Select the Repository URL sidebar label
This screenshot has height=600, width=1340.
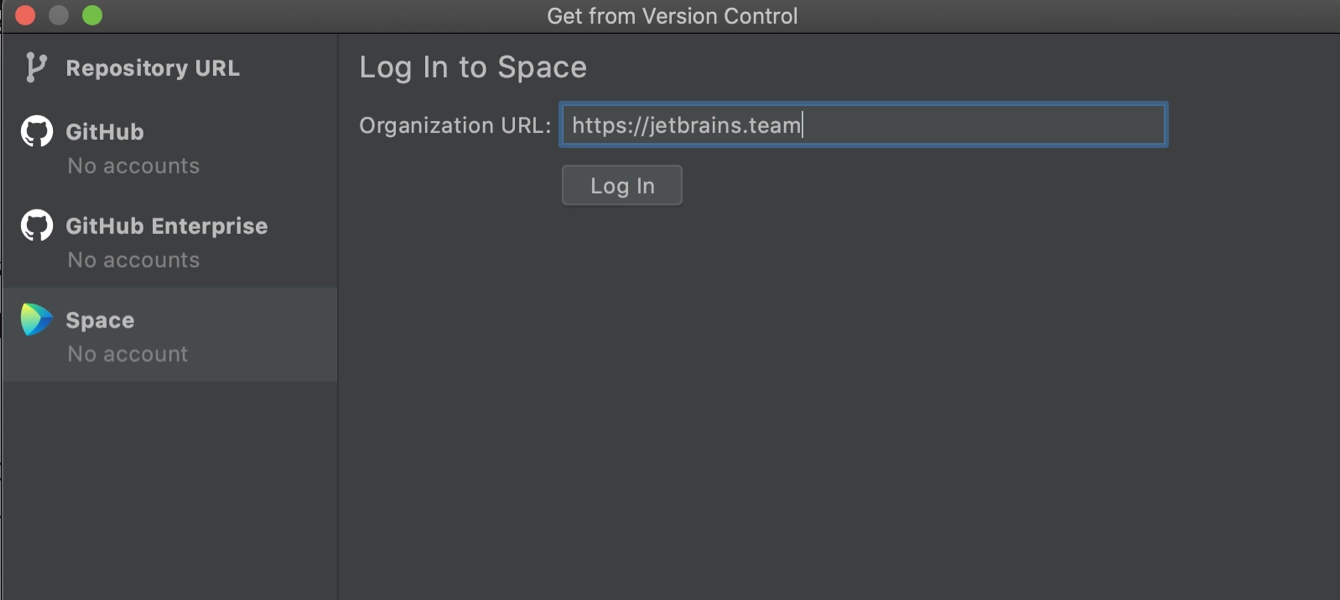[152, 68]
